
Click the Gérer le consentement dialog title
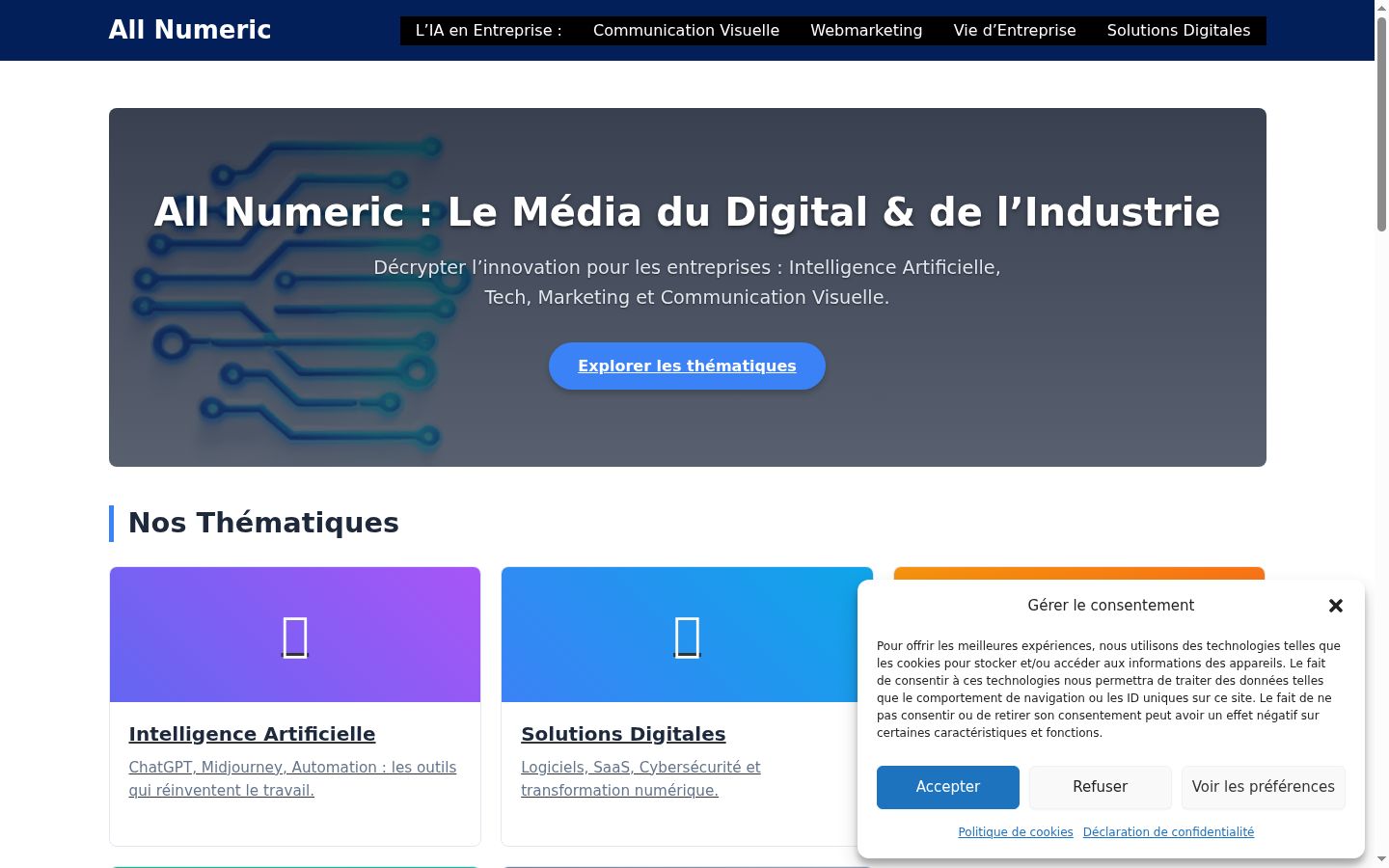point(1110,606)
